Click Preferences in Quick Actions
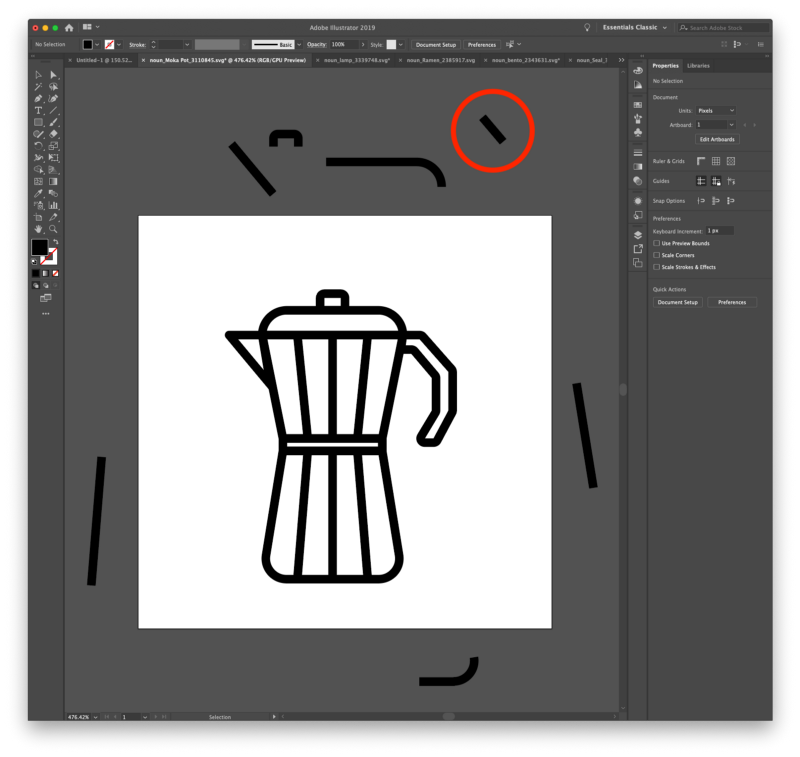800x757 pixels. (732, 302)
